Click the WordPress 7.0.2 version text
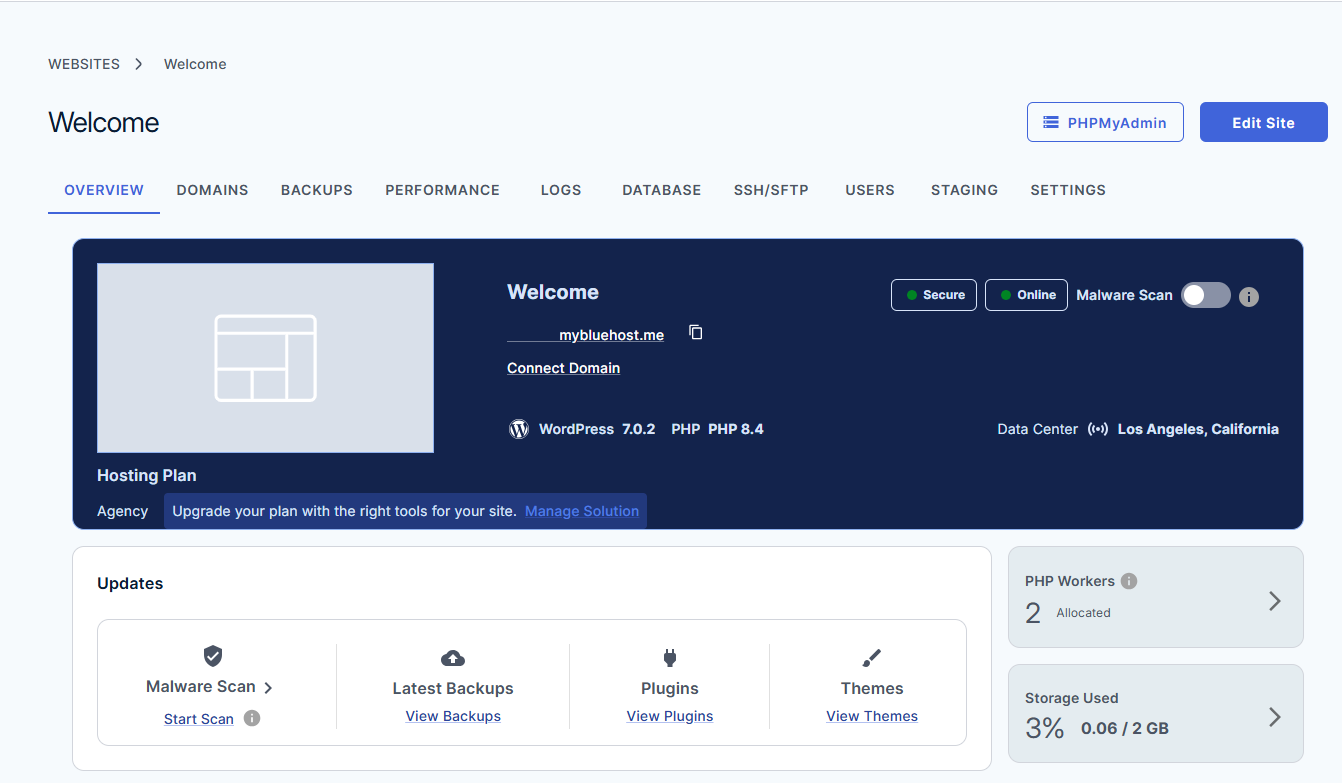This screenshot has height=783, width=1342. tap(597, 429)
